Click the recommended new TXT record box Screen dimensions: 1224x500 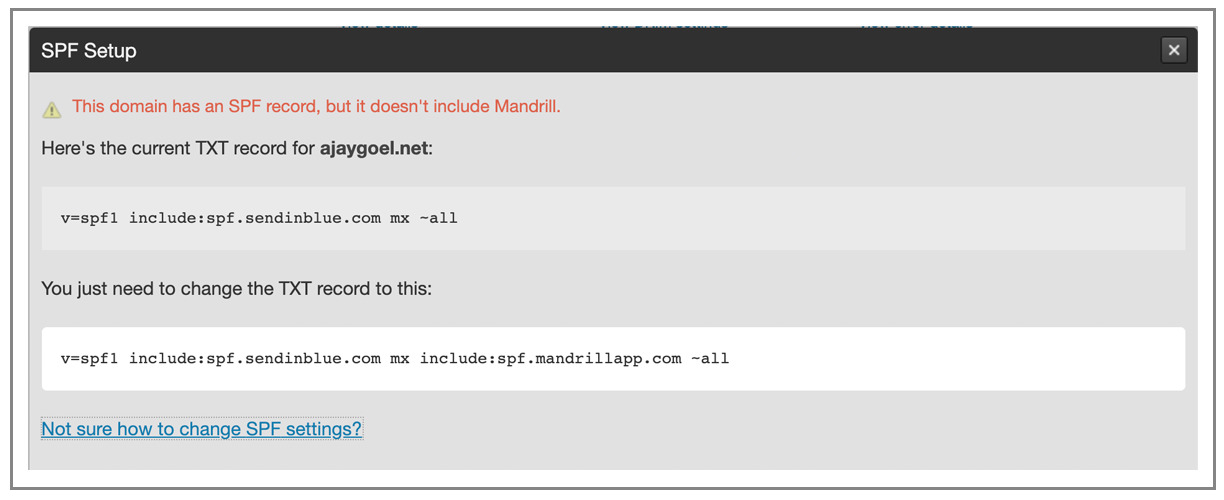click(x=613, y=358)
